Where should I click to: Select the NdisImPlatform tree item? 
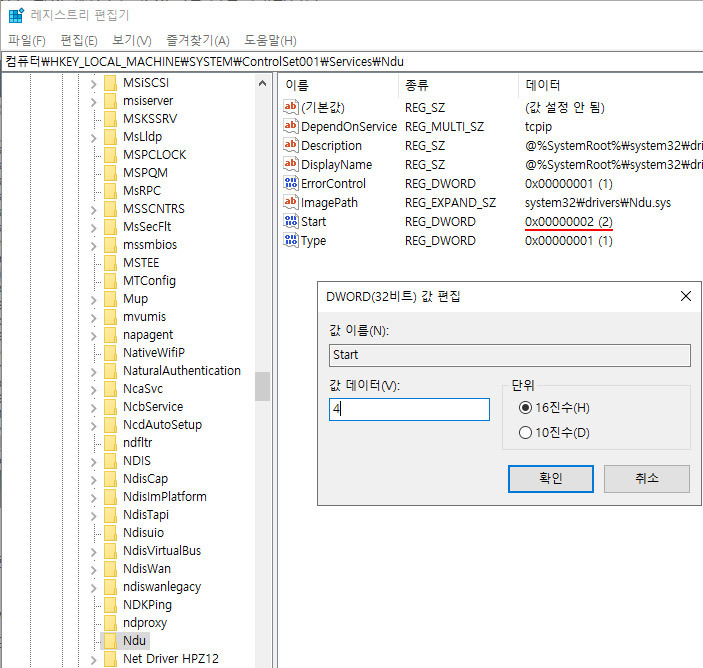(x=165, y=497)
